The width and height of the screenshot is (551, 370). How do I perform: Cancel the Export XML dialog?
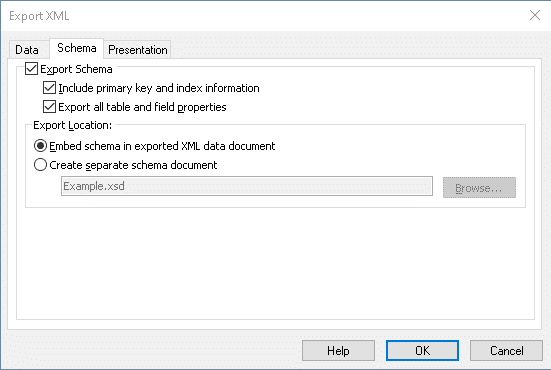tap(506, 350)
